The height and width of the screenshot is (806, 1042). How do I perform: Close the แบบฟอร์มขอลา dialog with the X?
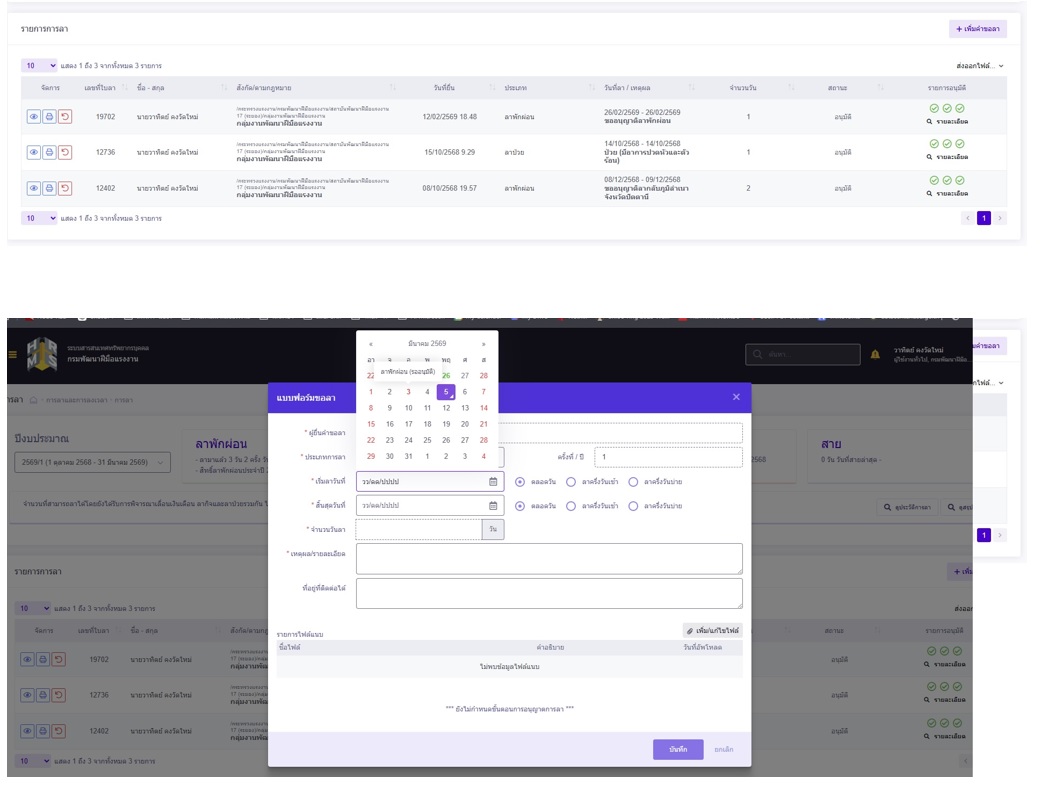click(x=736, y=397)
